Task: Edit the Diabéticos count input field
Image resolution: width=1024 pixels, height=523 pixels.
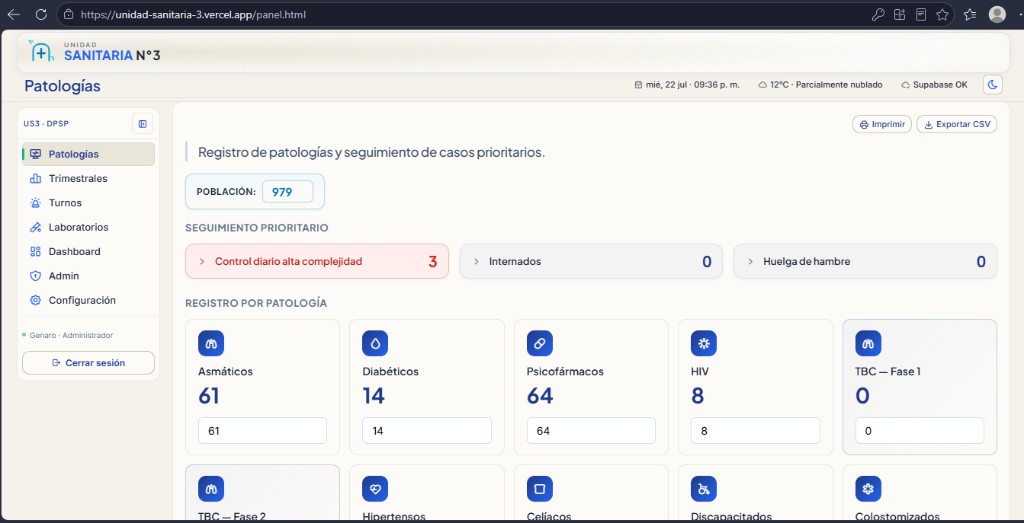Action: 427,431
